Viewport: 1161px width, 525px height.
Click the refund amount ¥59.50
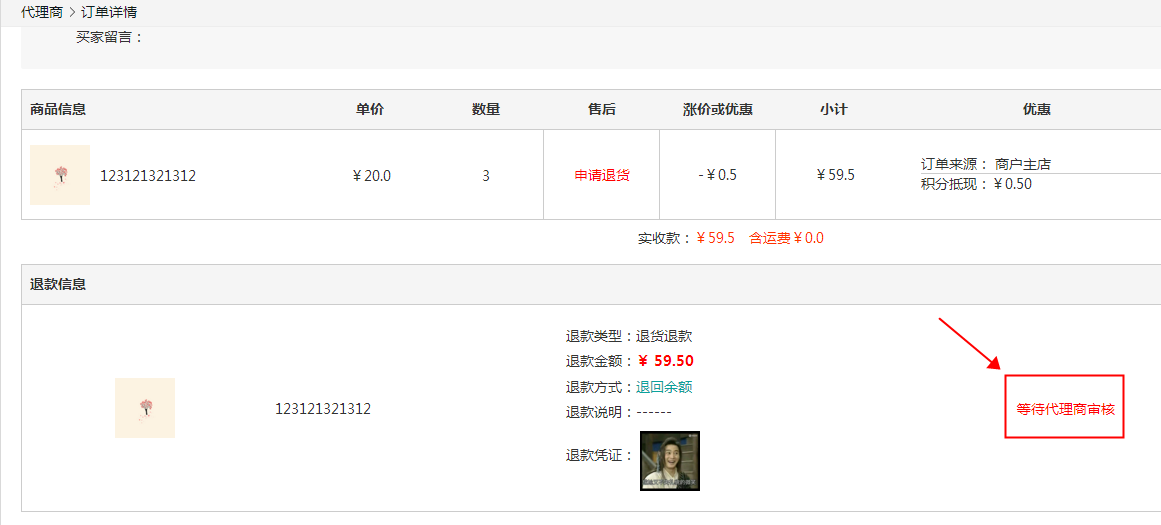(666, 361)
